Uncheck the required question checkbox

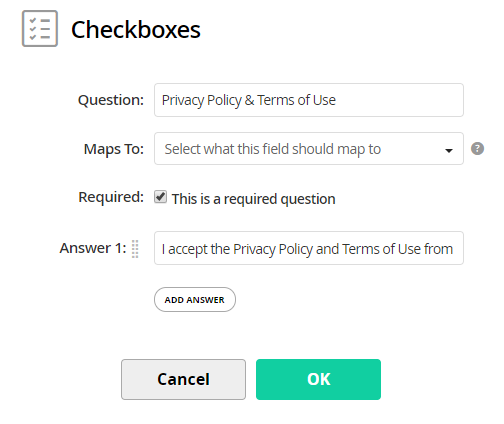(160, 197)
